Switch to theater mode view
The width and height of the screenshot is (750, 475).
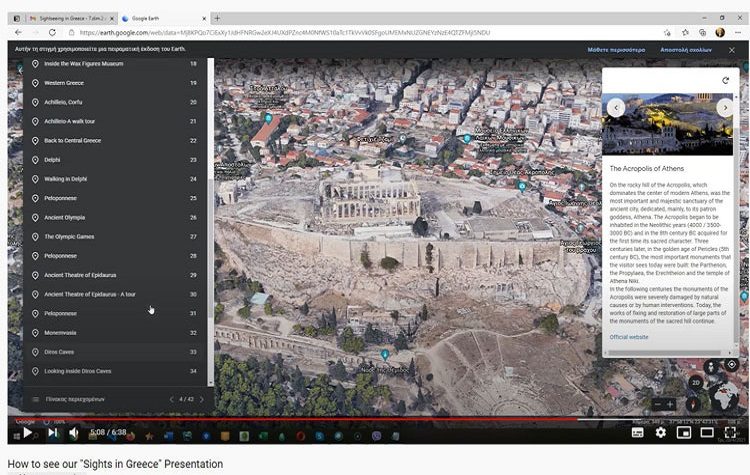tap(707, 433)
